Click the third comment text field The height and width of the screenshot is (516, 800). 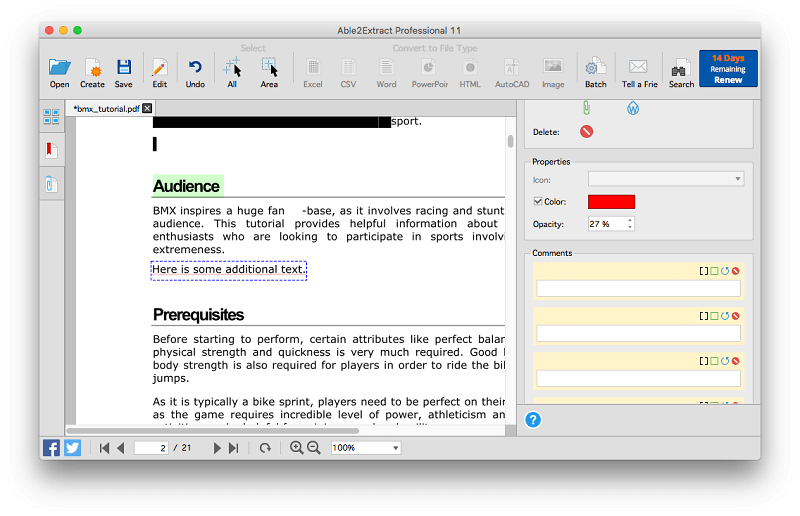pyautogui.click(x=638, y=378)
